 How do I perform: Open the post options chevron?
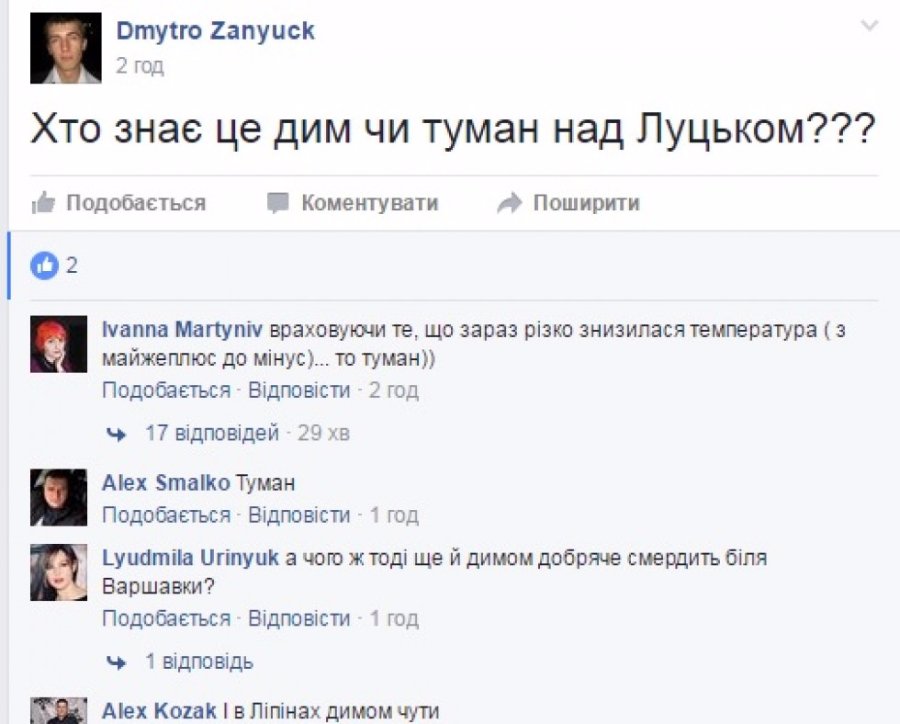[x=869, y=27]
